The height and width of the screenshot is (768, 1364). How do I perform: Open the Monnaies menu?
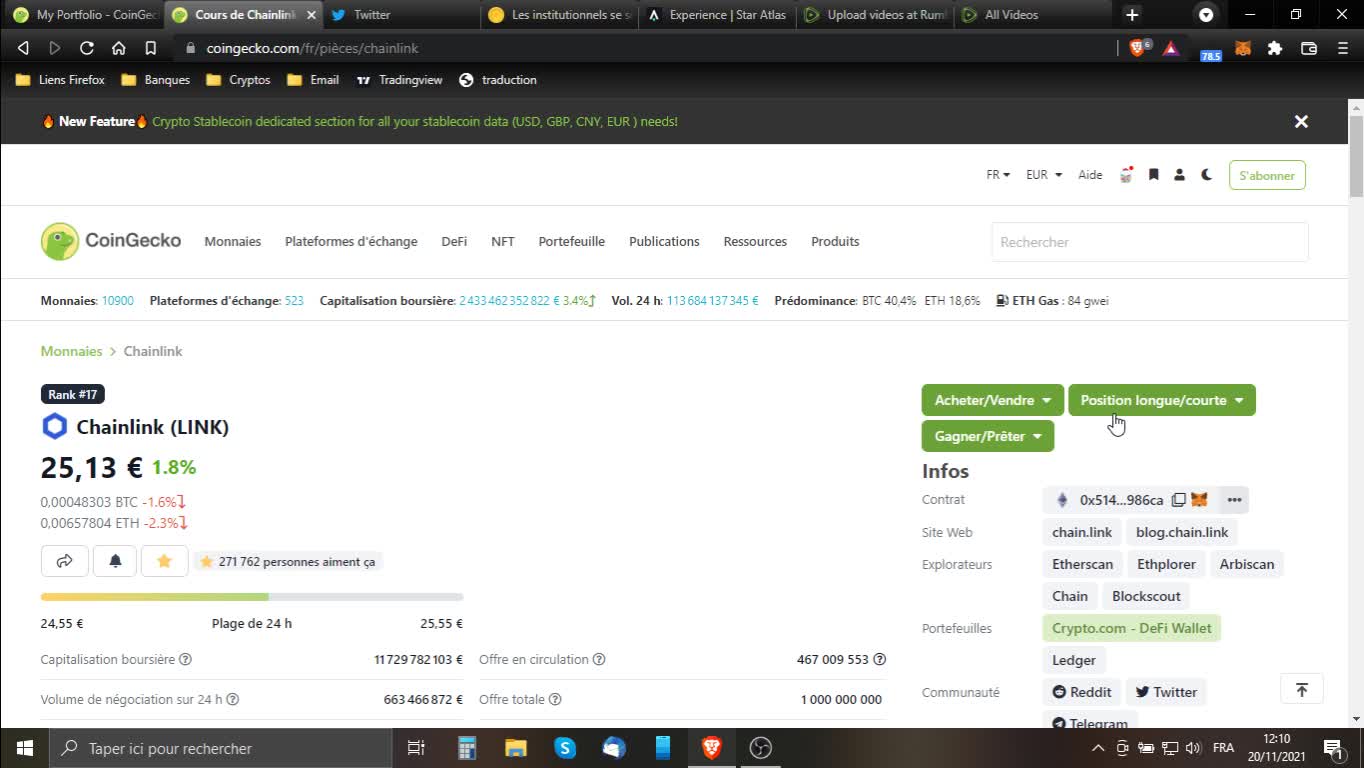point(233,241)
